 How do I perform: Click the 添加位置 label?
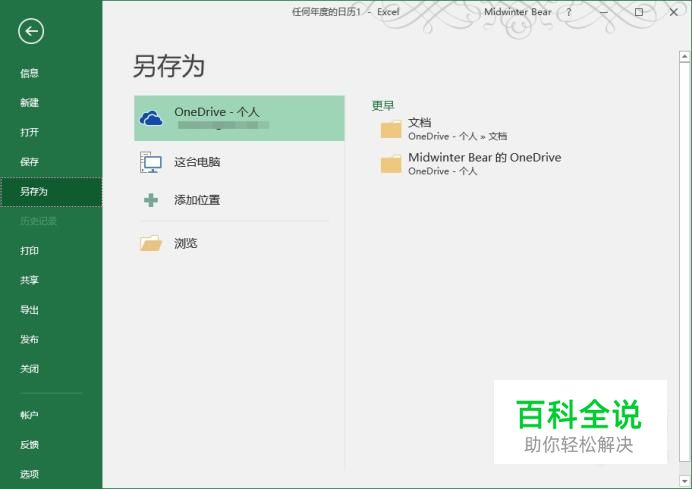pyautogui.click(x=197, y=200)
